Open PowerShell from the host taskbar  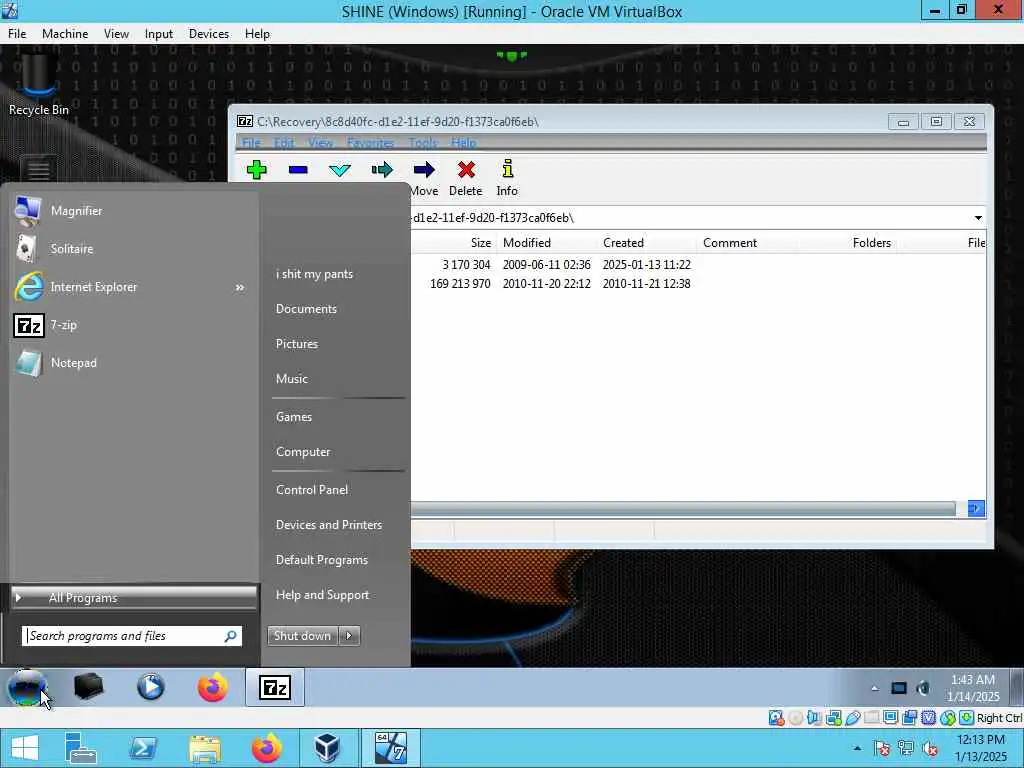pyautogui.click(x=142, y=748)
